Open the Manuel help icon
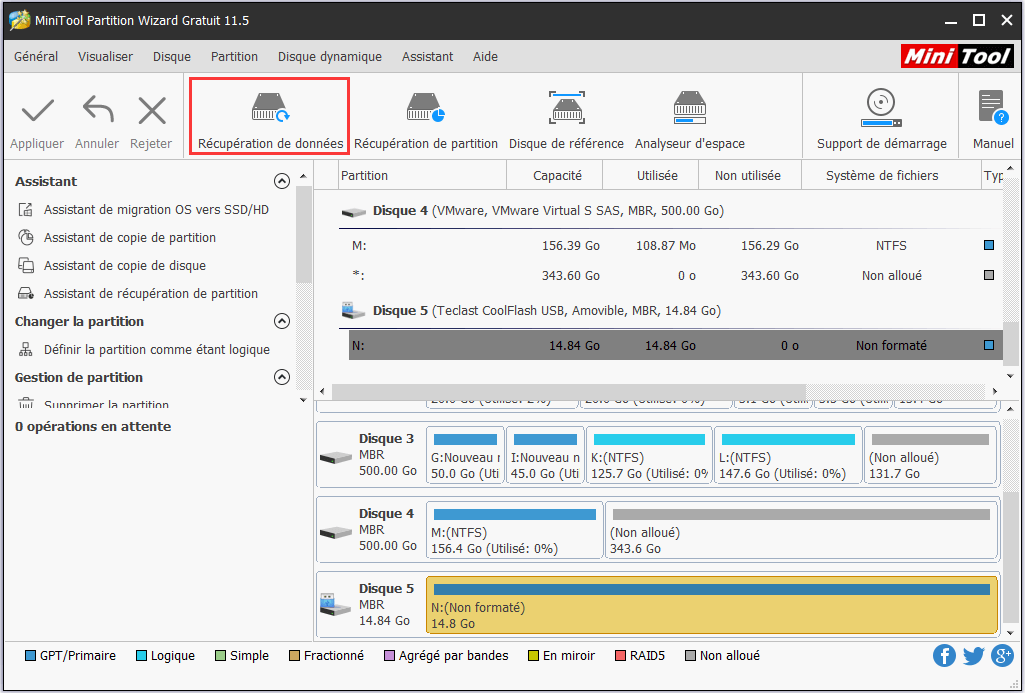The image size is (1025, 693). 993,107
